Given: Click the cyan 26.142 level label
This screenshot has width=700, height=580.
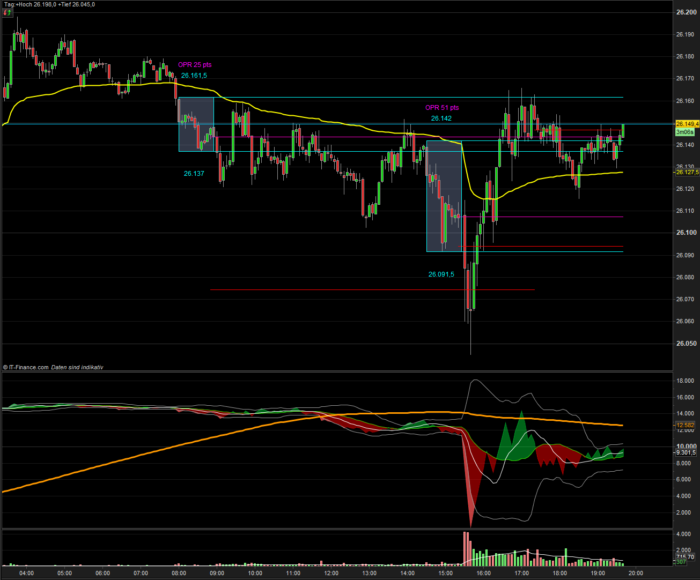Looking at the screenshot, I should click(x=441, y=118).
